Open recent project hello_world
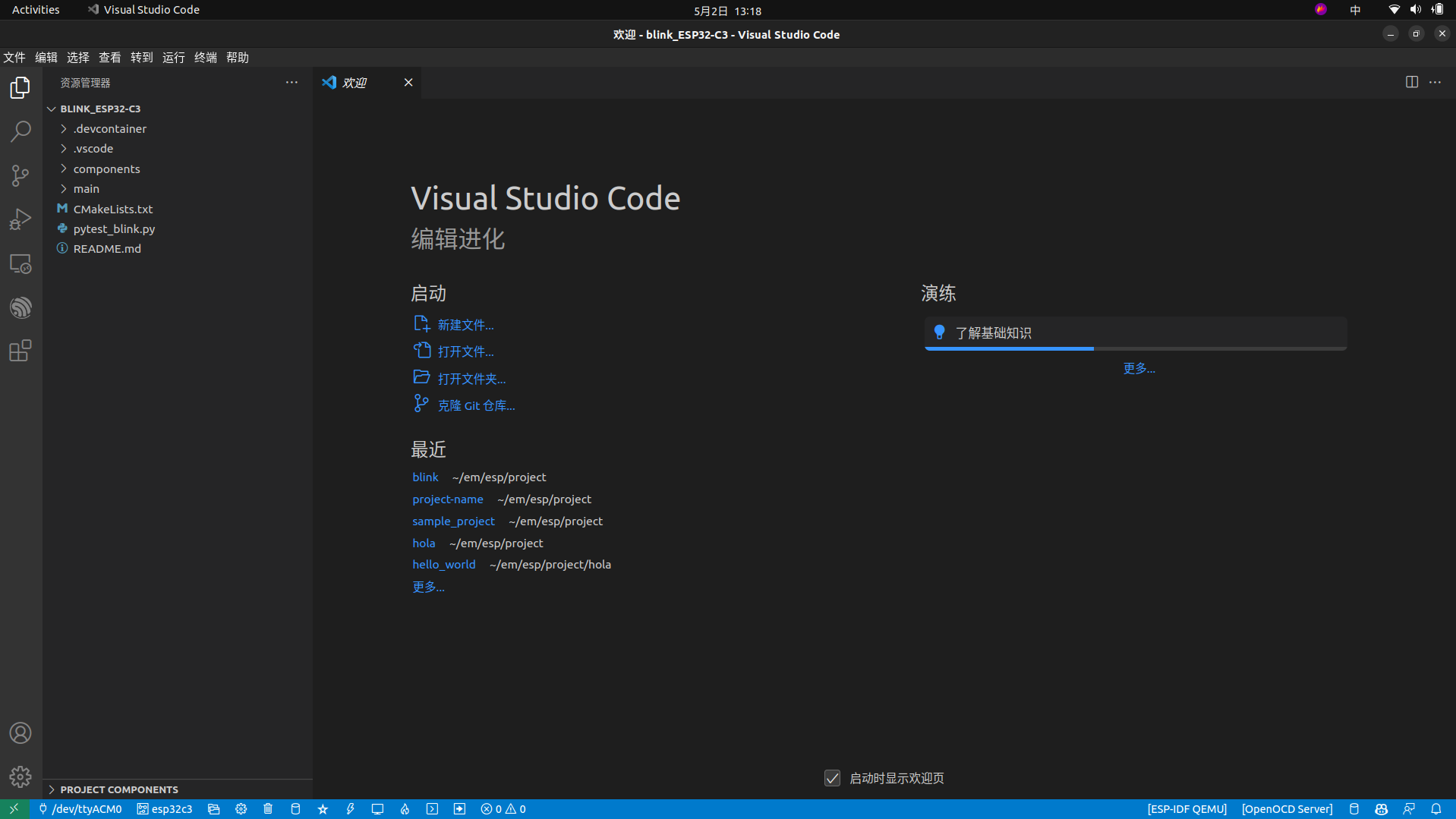 [x=444, y=565]
